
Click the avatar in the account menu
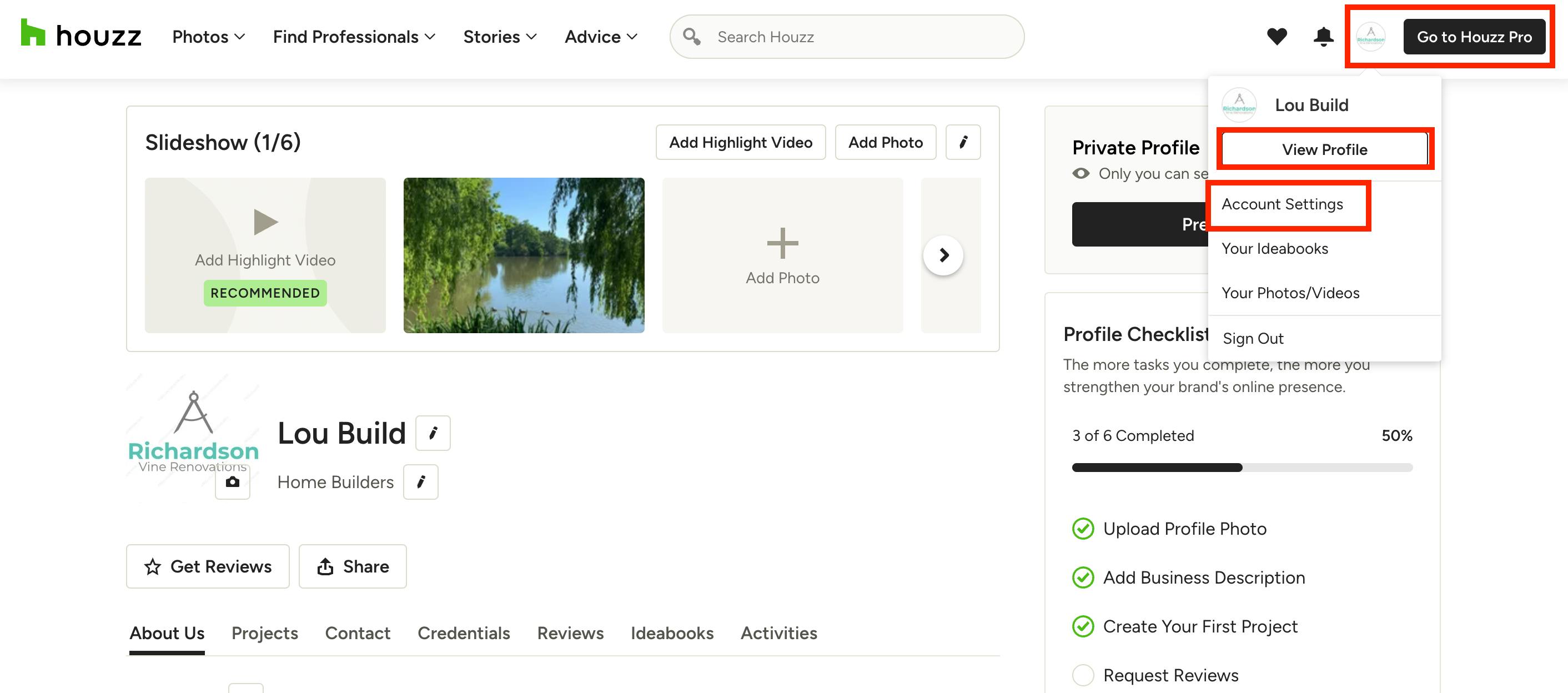1239,105
